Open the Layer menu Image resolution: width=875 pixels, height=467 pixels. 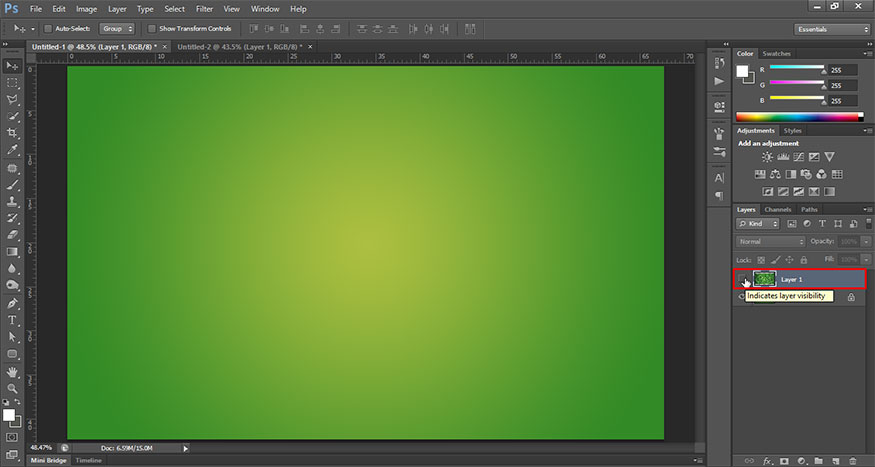117,9
